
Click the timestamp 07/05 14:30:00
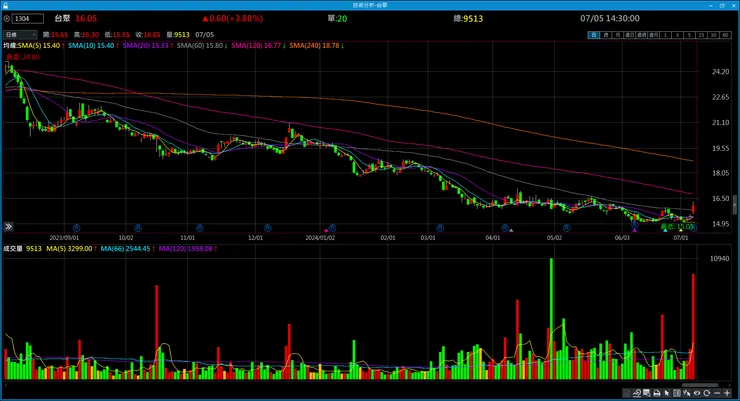click(x=610, y=18)
